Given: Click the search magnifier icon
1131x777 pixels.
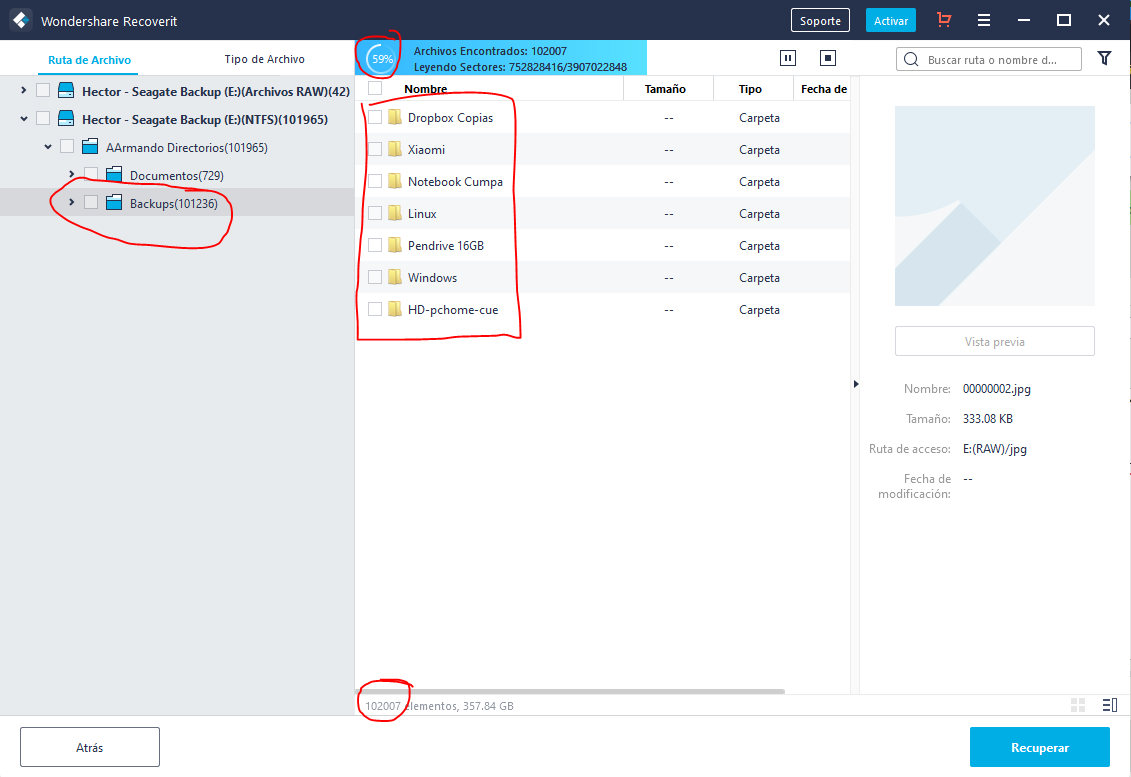Looking at the screenshot, I should click(x=911, y=60).
